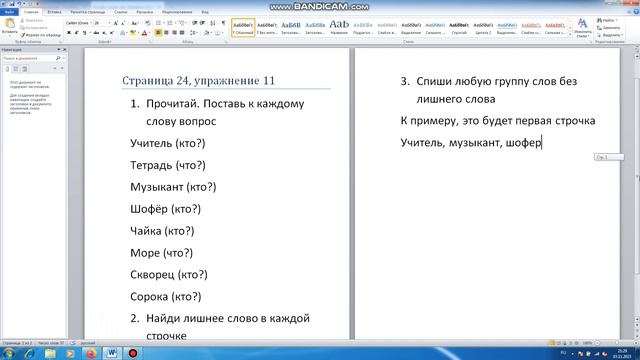Apply the Без интервала style
This screenshot has width=640, height=360.
pos(267,28)
